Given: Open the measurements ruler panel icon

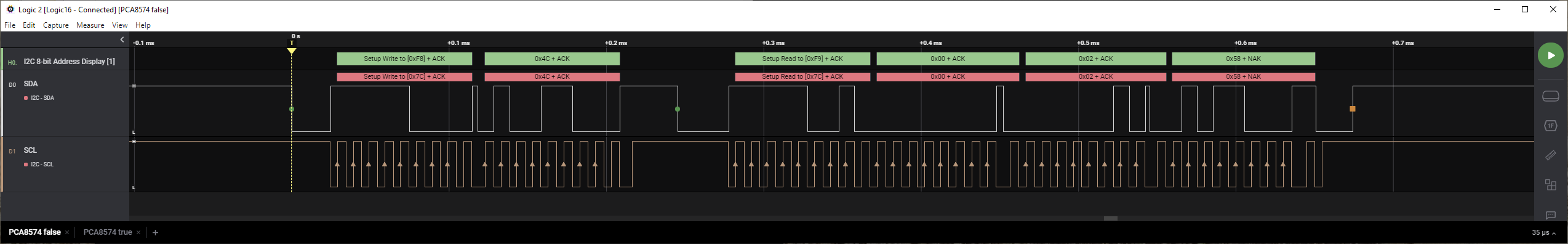Looking at the screenshot, I should 1551,155.
